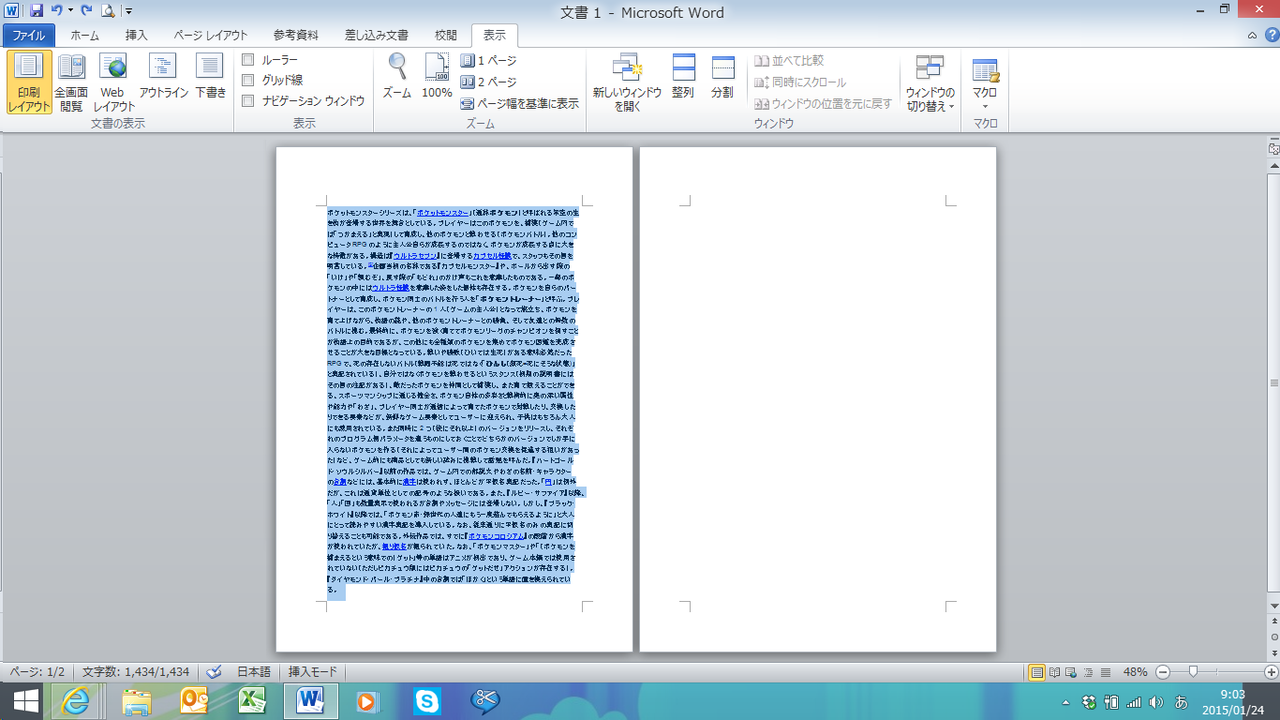Switch to Draft view (下書き)

210,76
